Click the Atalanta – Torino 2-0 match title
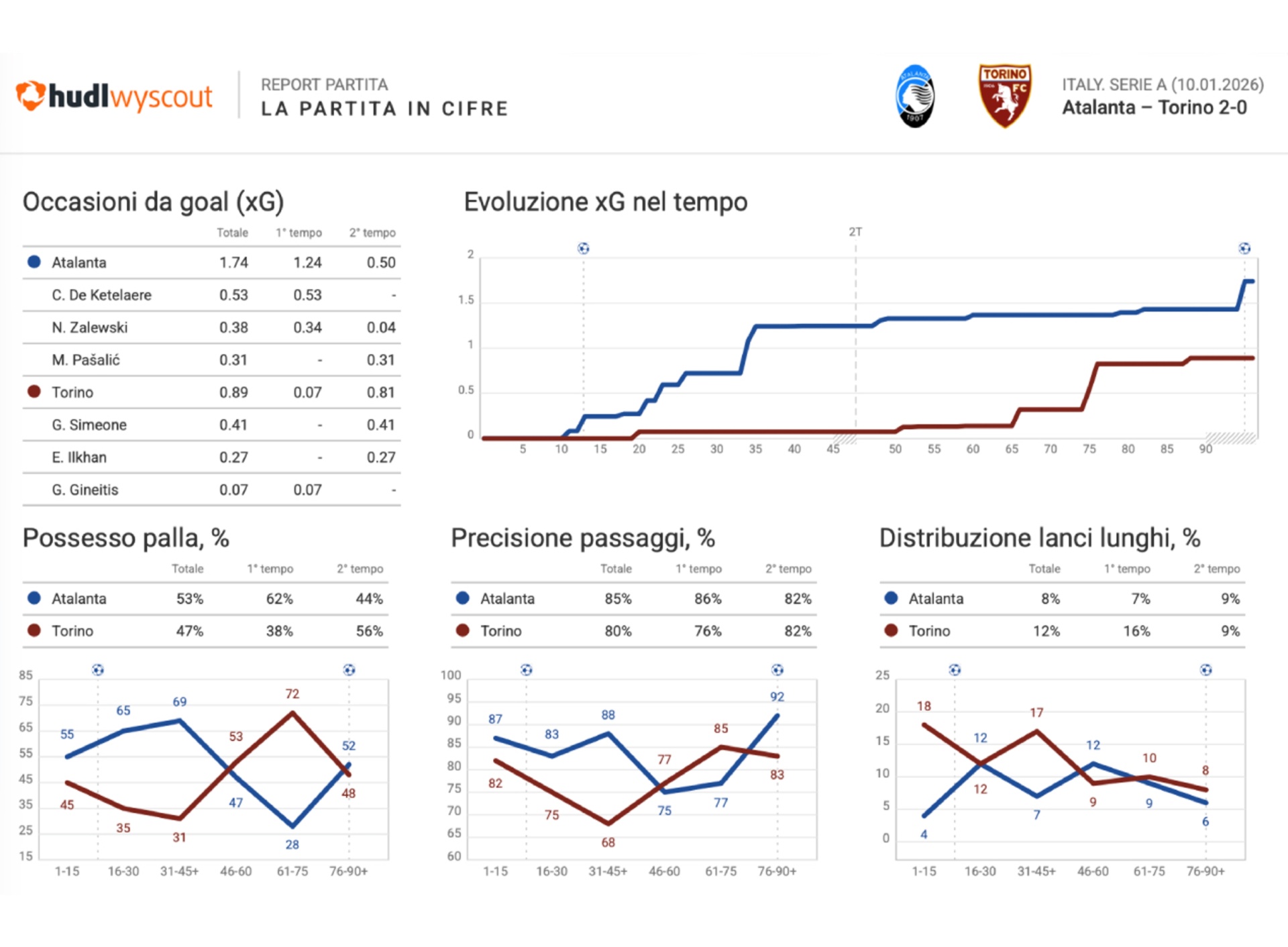This screenshot has height=947, width=1288. pos(1154,108)
